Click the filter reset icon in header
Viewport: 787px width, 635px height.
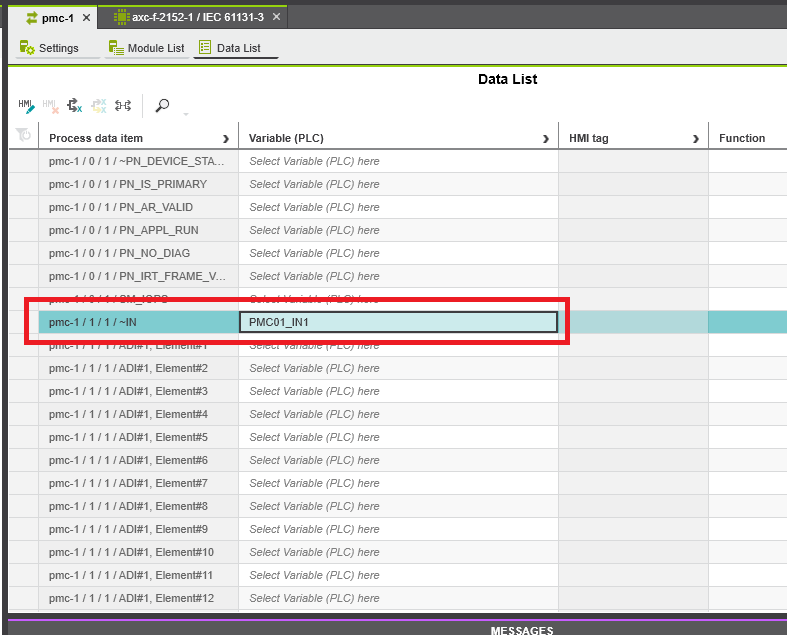[x=24, y=137]
